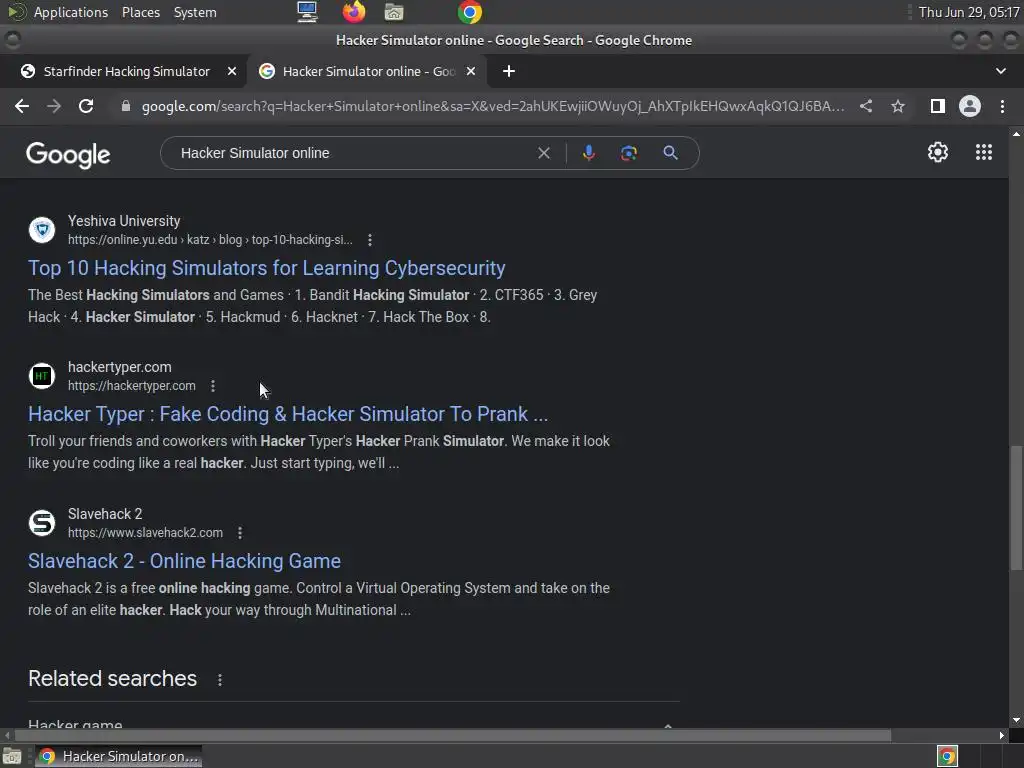Image resolution: width=1024 pixels, height=768 pixels.
Task: Click the vertical scrollbar thumb
Action: tap(1016, 509)
